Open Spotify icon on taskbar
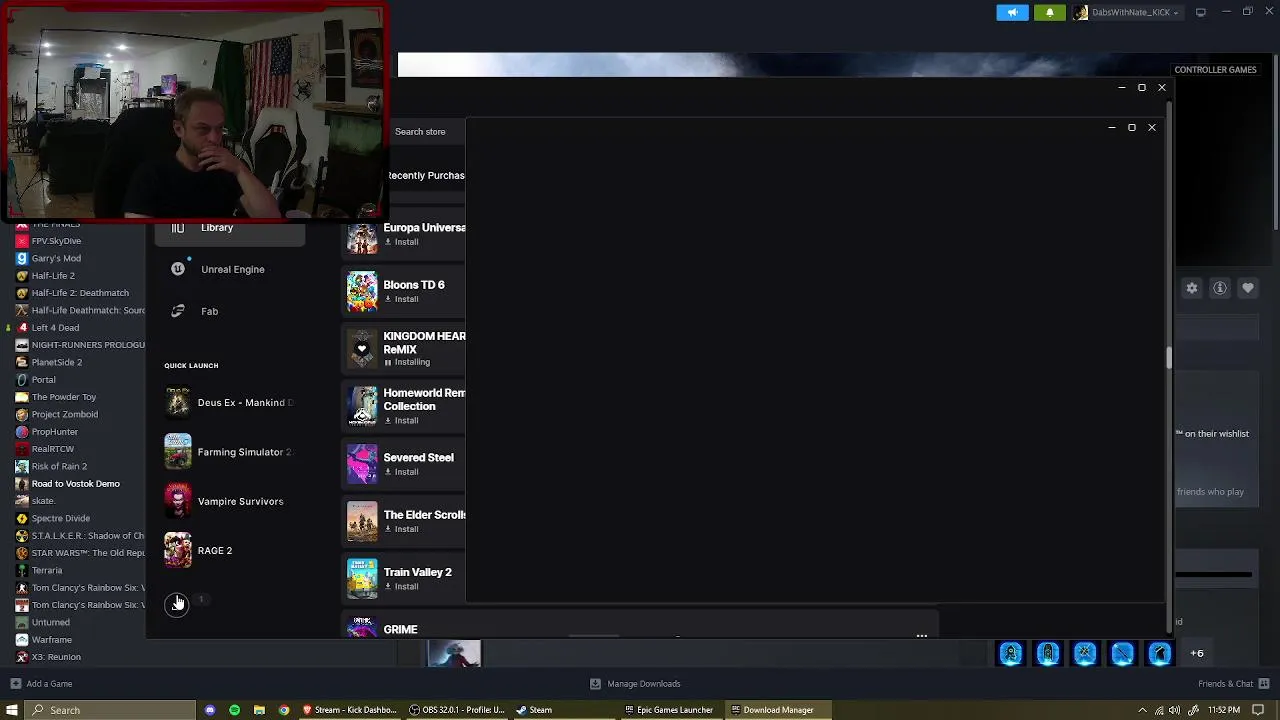The width and height of the screenshot is (1280, 720). point(234,710)
